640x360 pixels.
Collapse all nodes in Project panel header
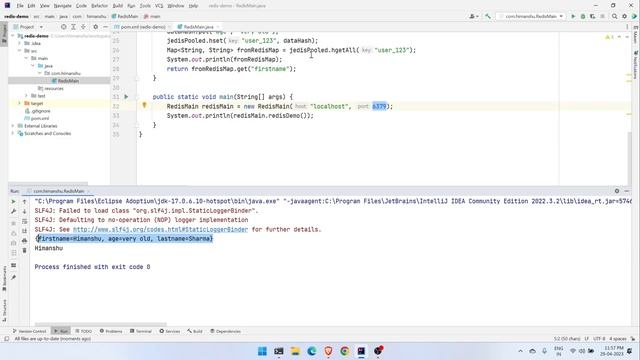[83, 27]
